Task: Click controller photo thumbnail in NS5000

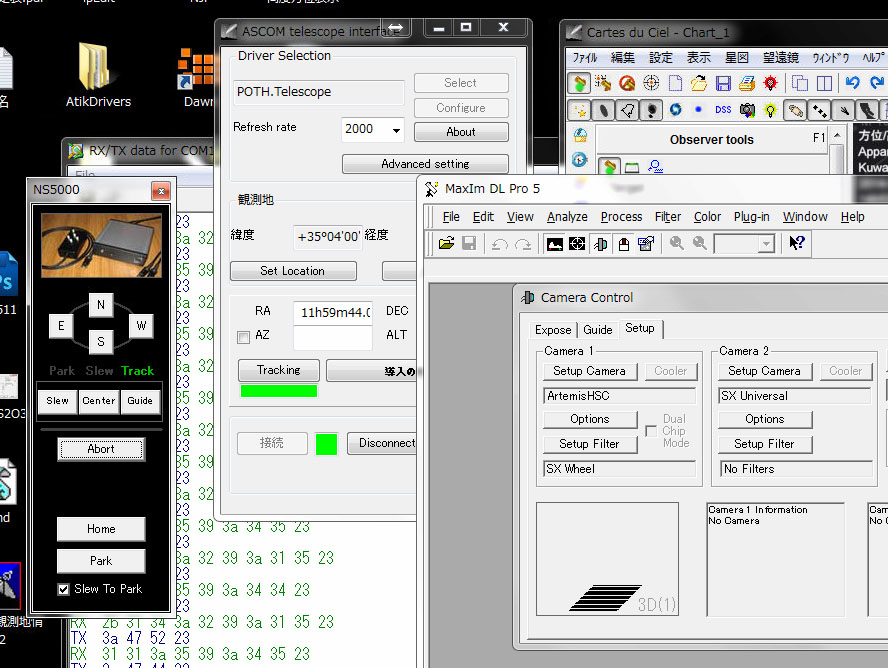Action: click(101, 245)
